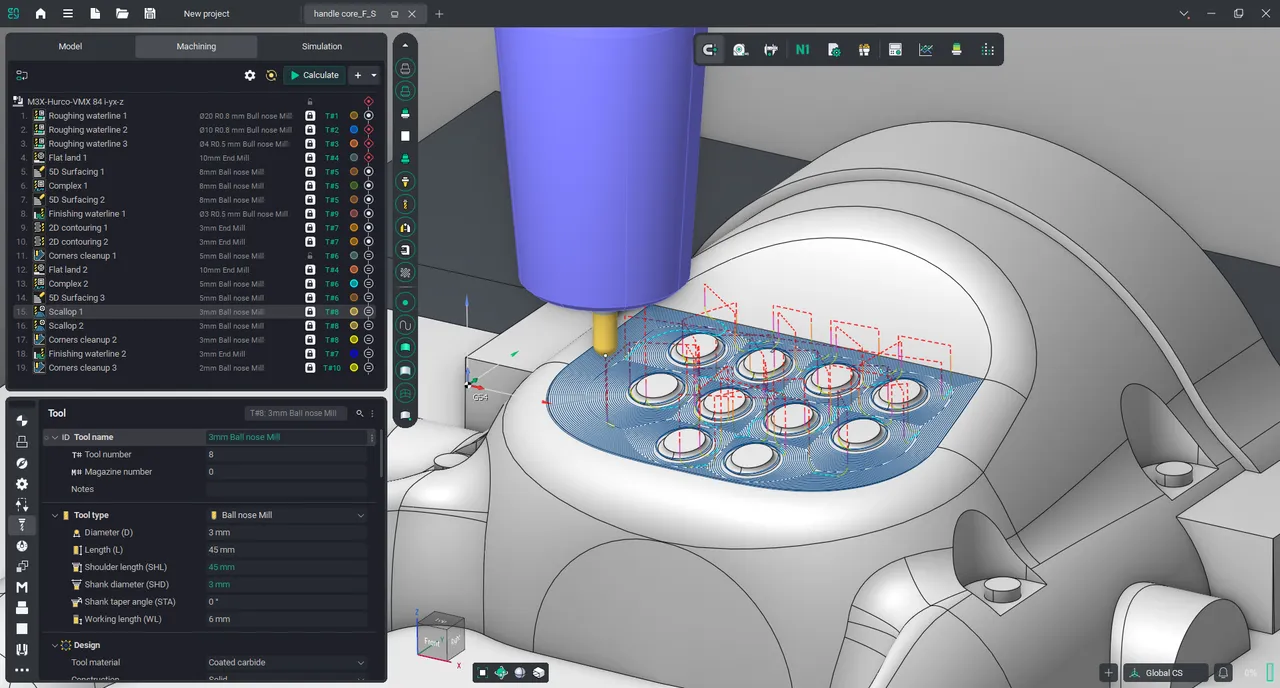Toggle lock for Flat land 1
Image resolution: width=1280 pixels, height=688 pixels.
[310, 158]
